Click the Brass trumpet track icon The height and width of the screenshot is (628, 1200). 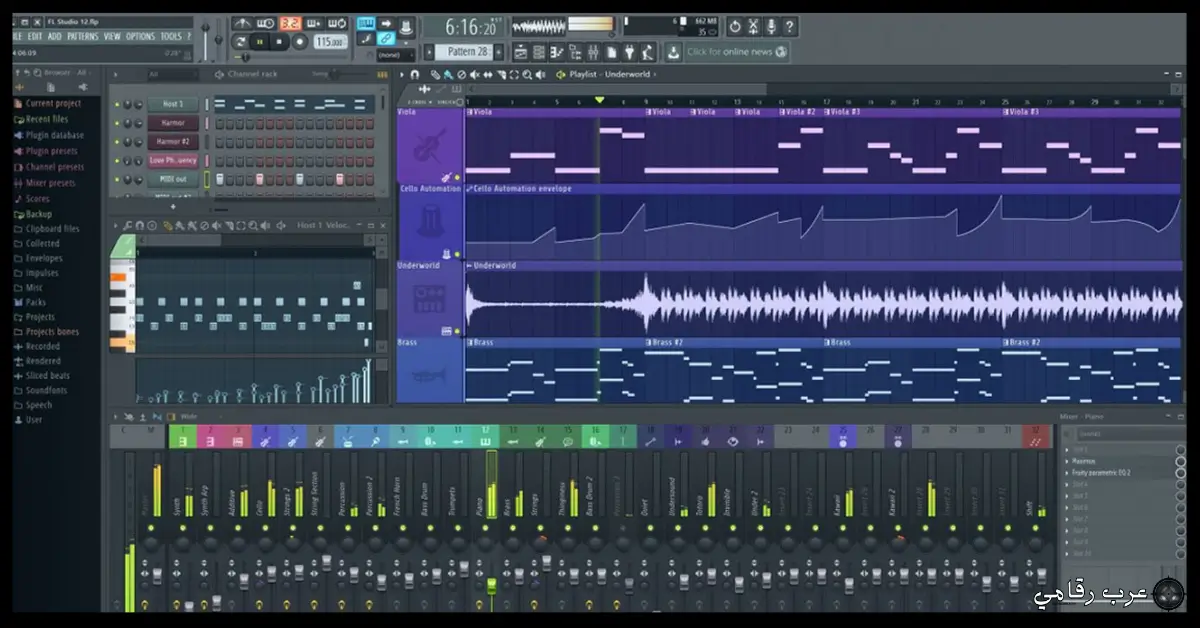[x=431, y=378]
